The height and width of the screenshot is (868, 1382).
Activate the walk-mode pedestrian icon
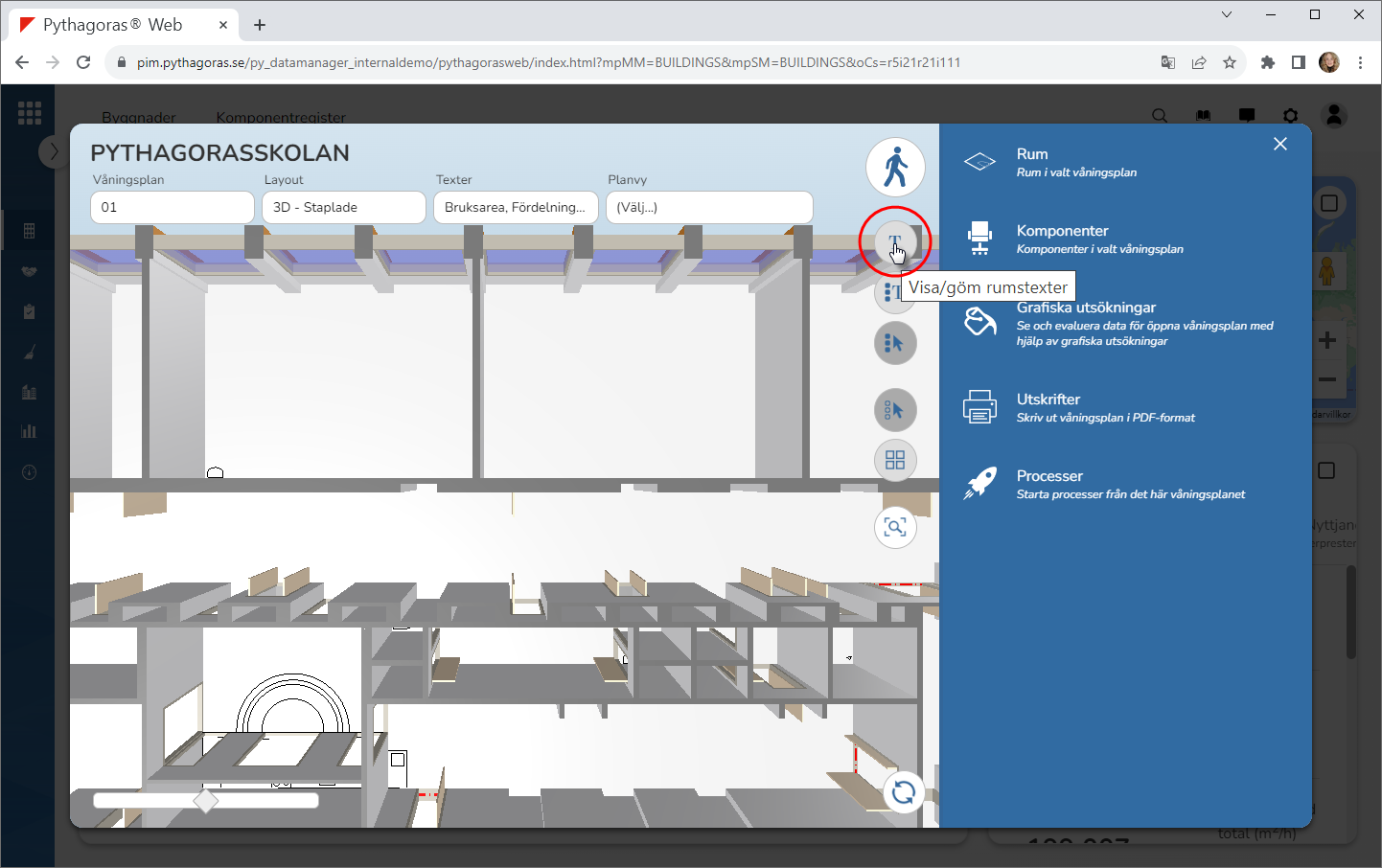coord(895,167)
